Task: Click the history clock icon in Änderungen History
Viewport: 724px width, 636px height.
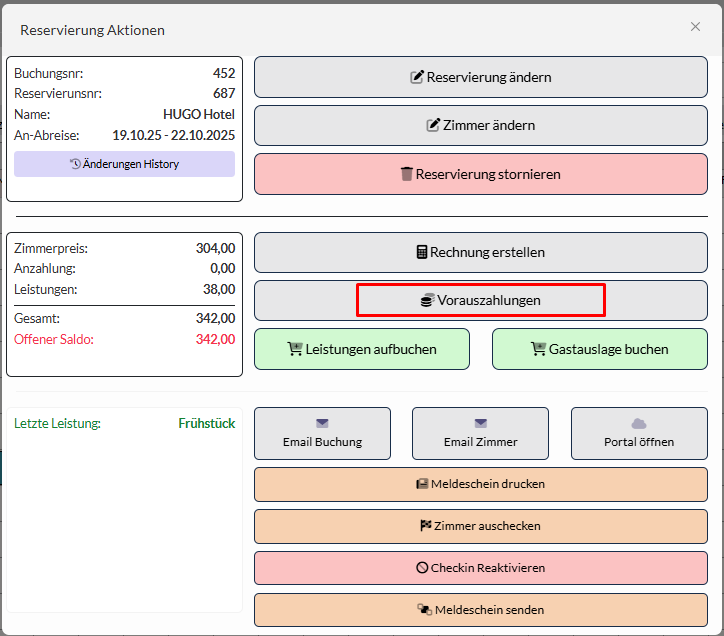Action: pyautogui.click(x=75, y=164)
